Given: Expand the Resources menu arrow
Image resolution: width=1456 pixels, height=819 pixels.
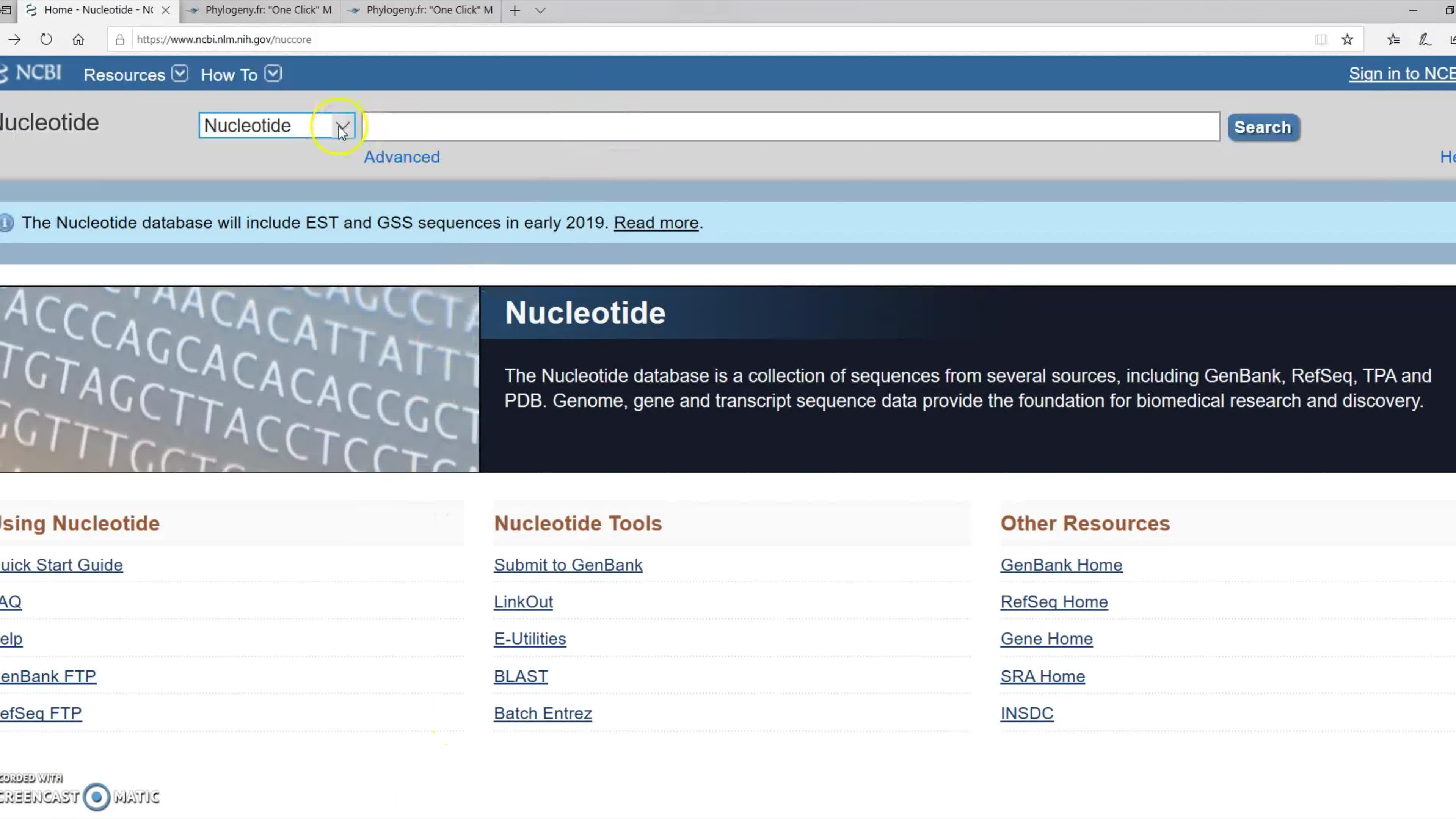Looking at the screenshot, I should [x=180, y=74].
